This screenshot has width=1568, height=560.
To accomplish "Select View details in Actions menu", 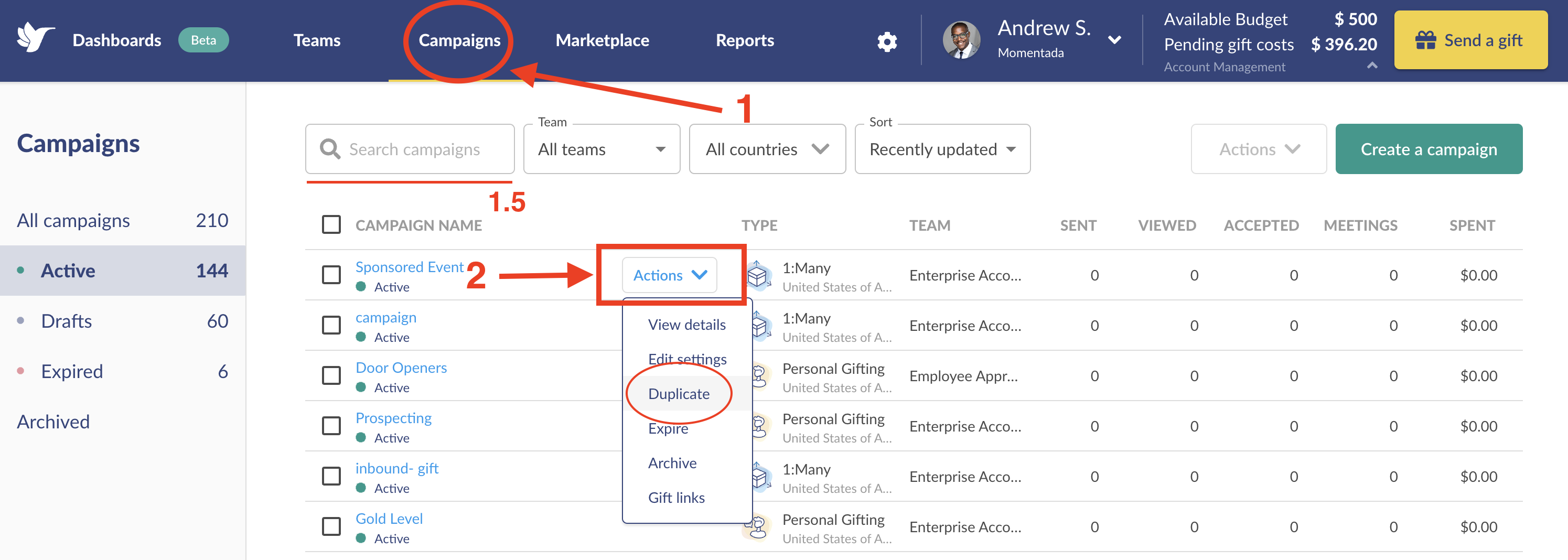I will 686,325.
